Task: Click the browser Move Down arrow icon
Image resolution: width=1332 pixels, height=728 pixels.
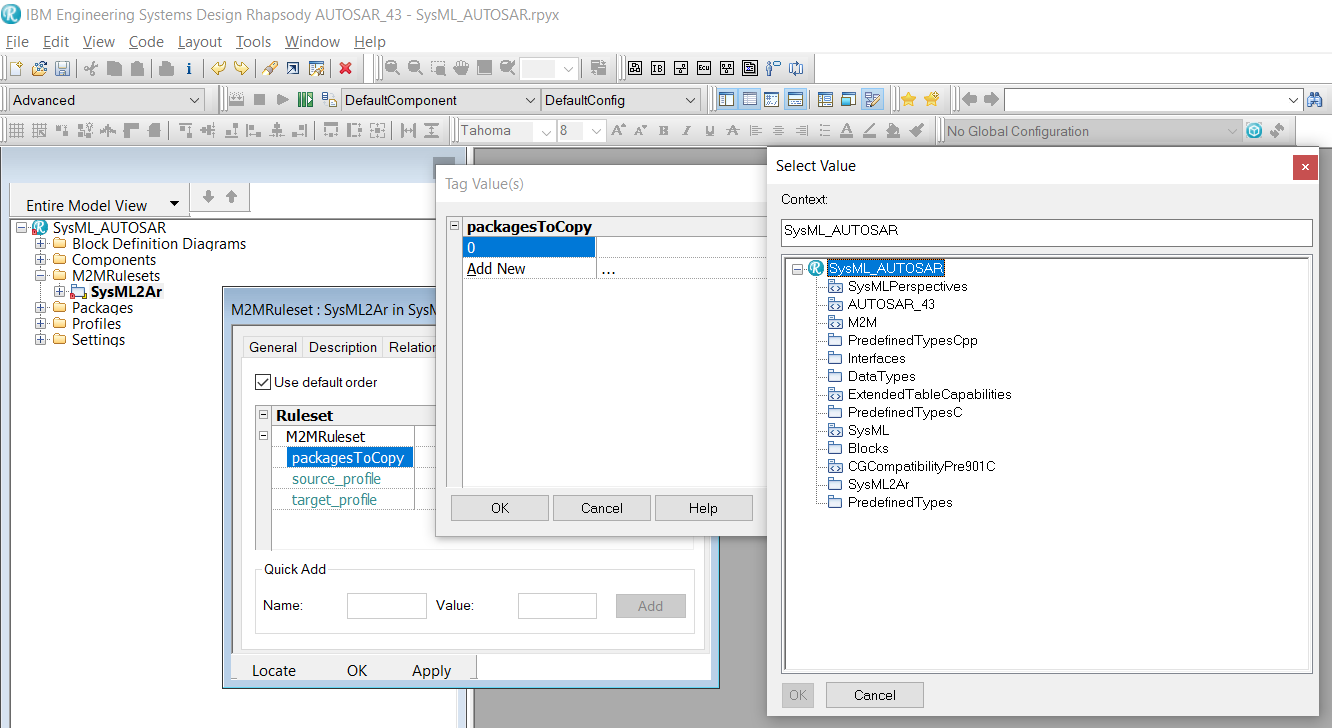Action: coord(208,197)
